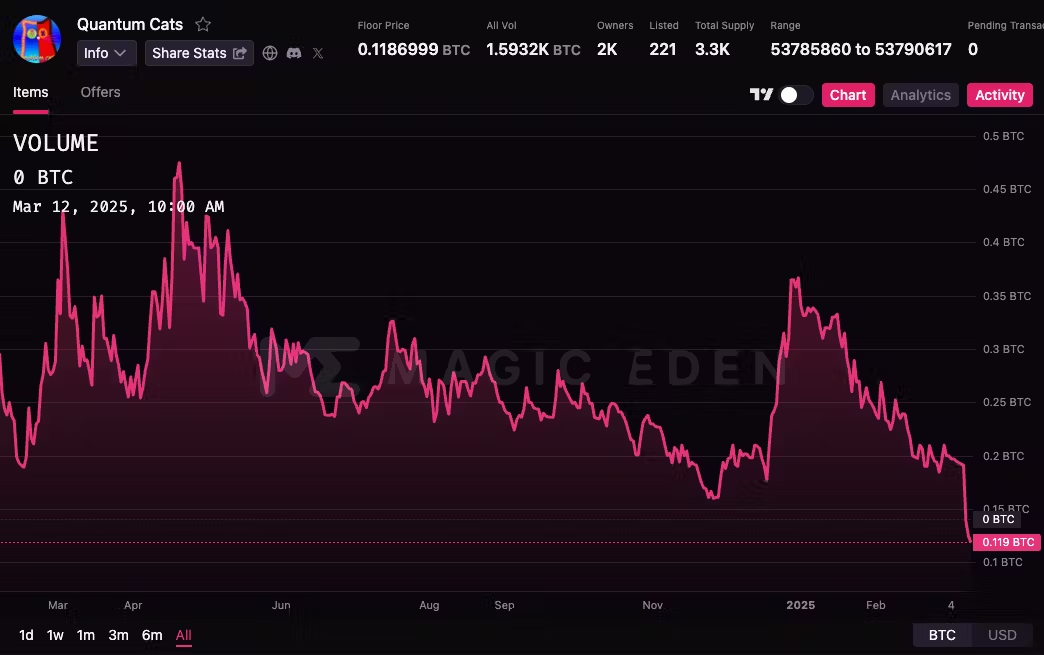Select the 6m time range
The width and height of the screenshot is (1044, 655).
[152, 636]
